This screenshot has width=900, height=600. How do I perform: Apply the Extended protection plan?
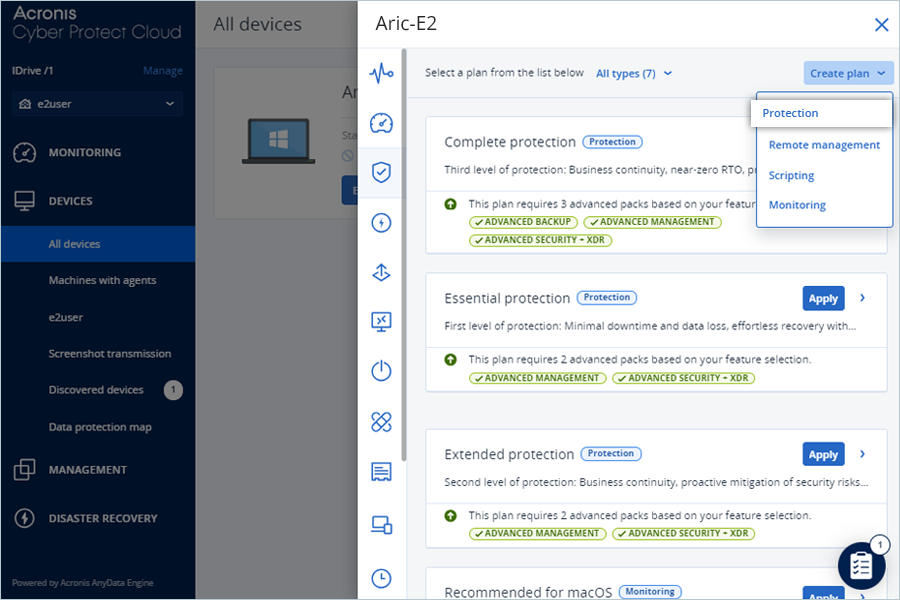823,455
